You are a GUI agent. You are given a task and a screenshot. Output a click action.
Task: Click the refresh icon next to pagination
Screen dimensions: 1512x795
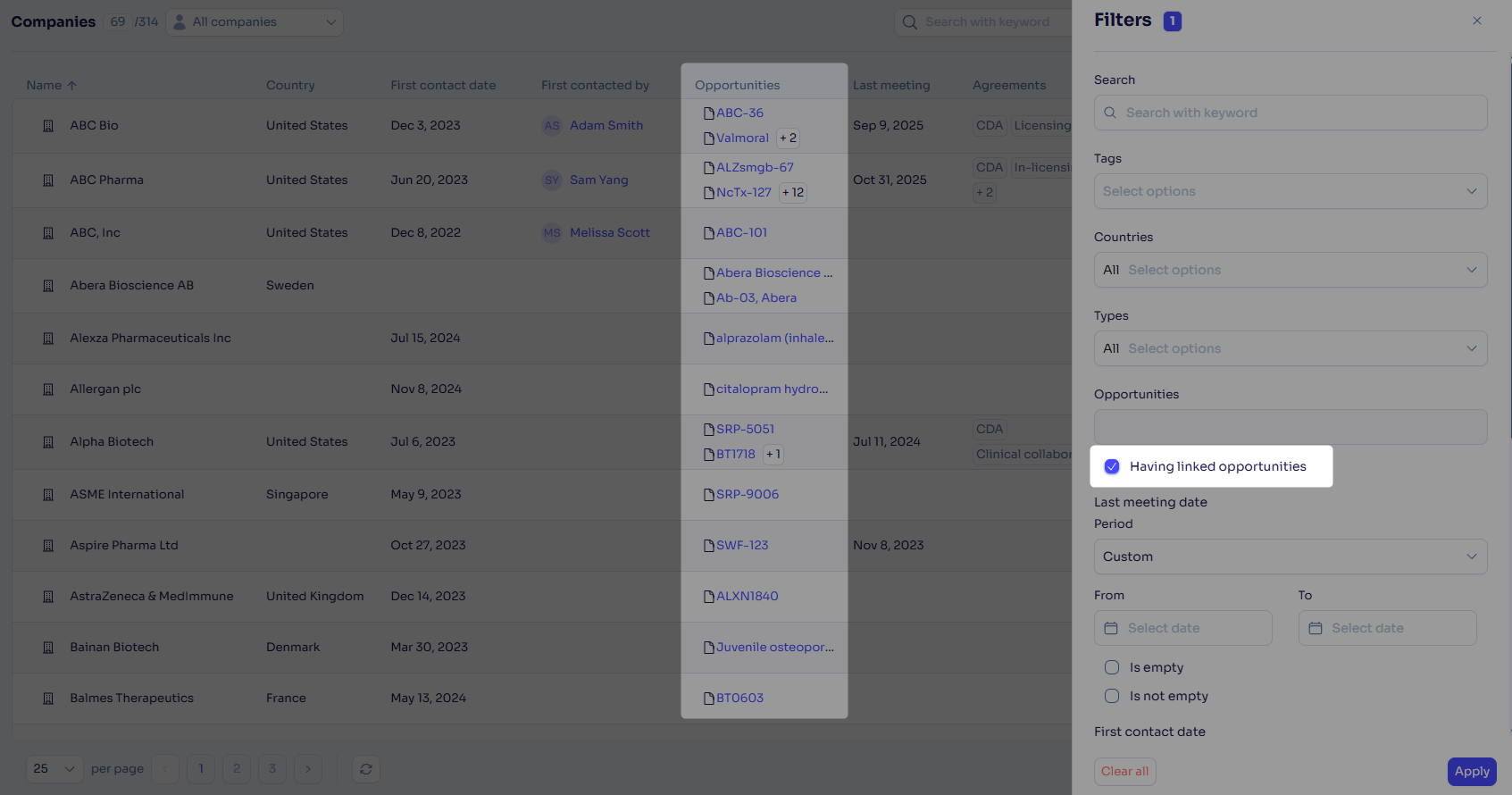pos(366,769)
